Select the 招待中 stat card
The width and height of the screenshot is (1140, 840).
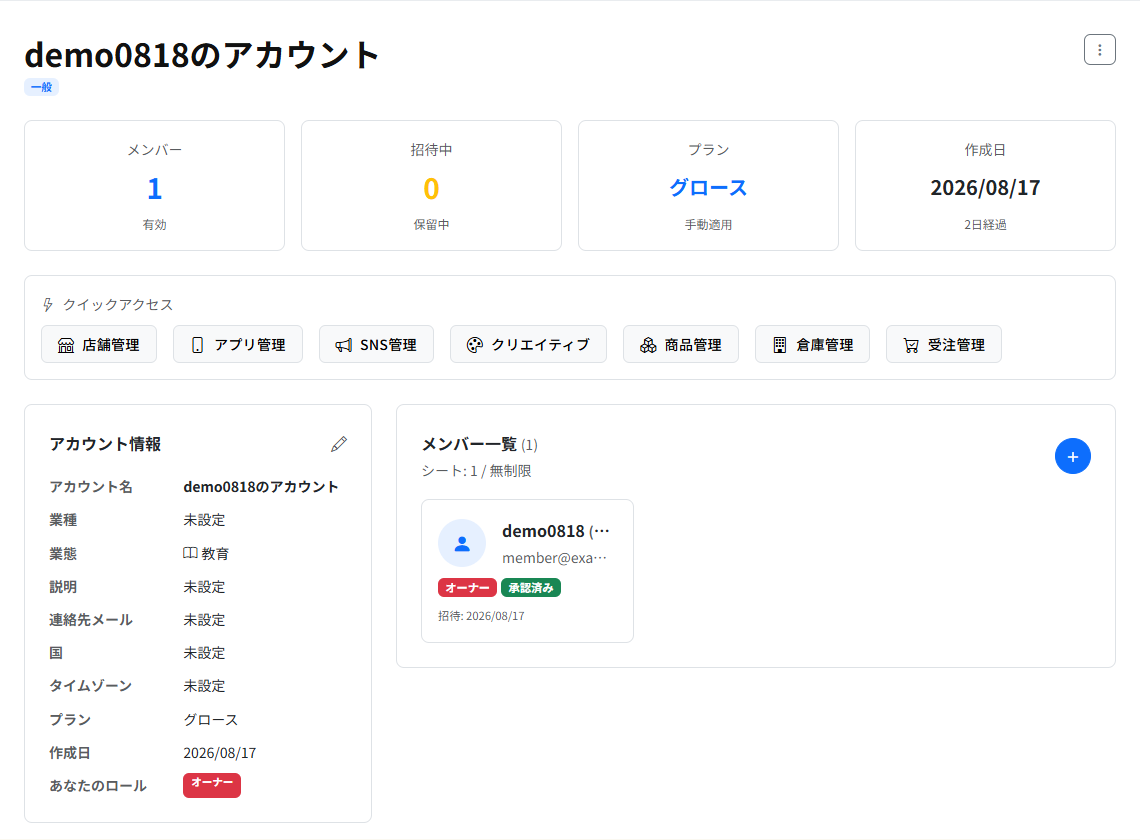pyautogui.click(x=431, y=185)
